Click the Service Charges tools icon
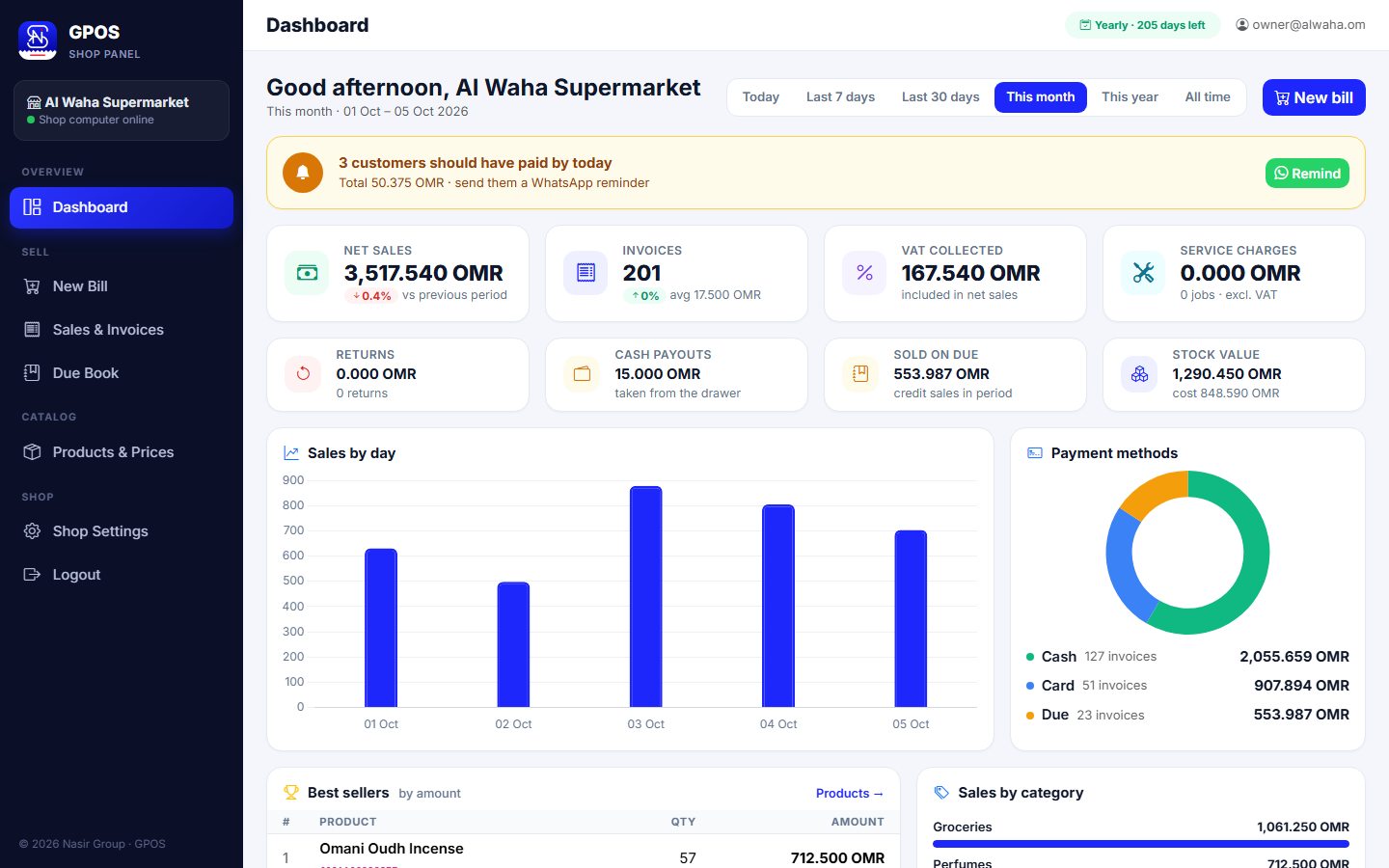 click(x=1143, y=273)
